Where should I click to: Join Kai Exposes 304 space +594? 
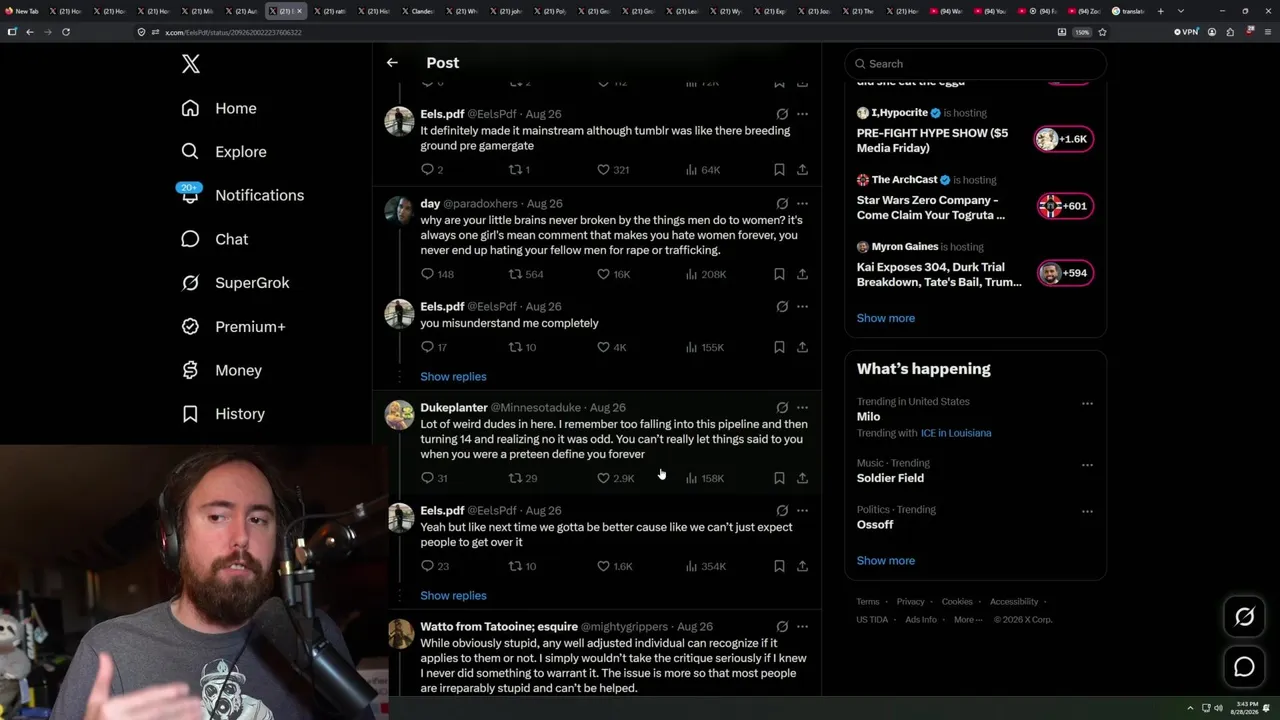point(1064,273)
